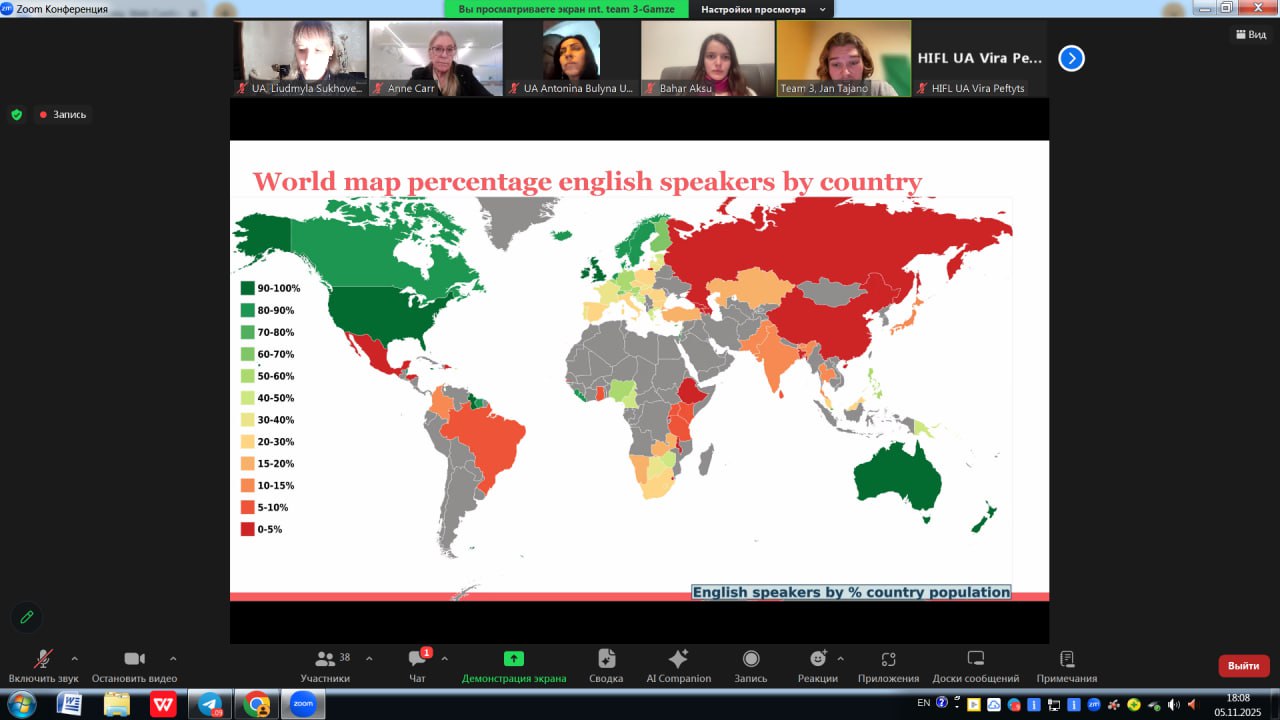Open the Apps (Приложения) panel

888,665
